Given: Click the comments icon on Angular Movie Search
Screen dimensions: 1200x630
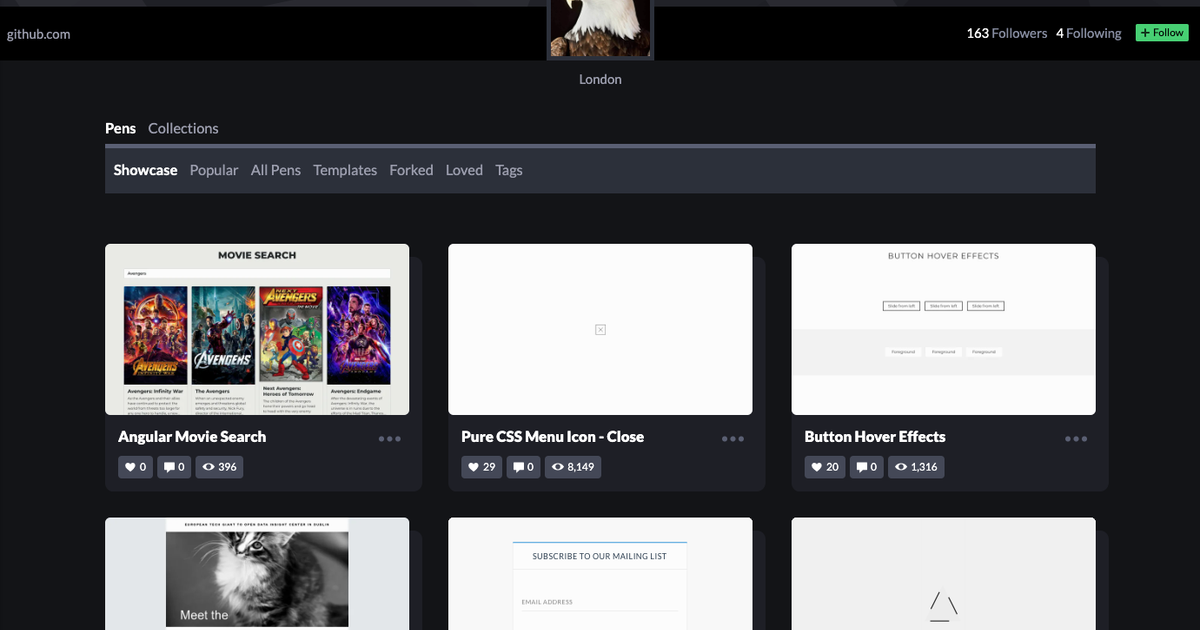Looking at the screenshot, I should click(170, 467).
